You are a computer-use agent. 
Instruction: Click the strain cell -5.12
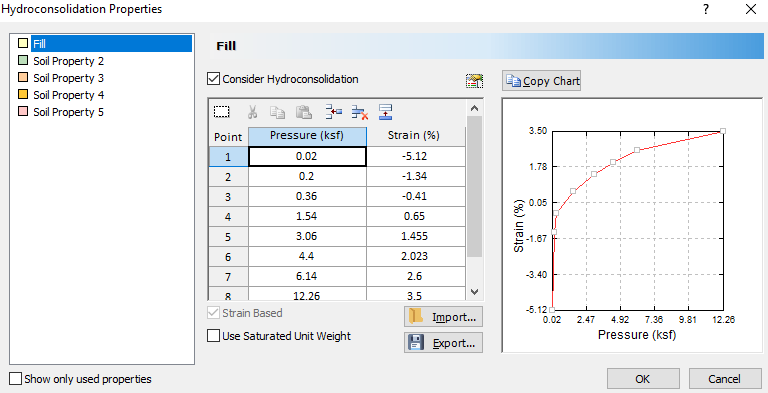pyautogui.click(x=415, y=156)
